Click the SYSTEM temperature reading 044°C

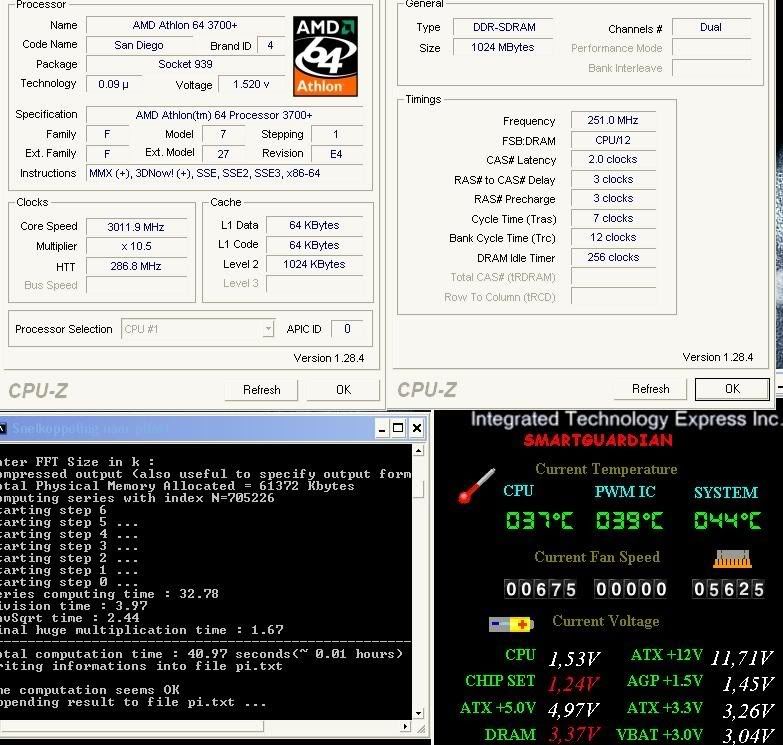(x=727, y=521)
